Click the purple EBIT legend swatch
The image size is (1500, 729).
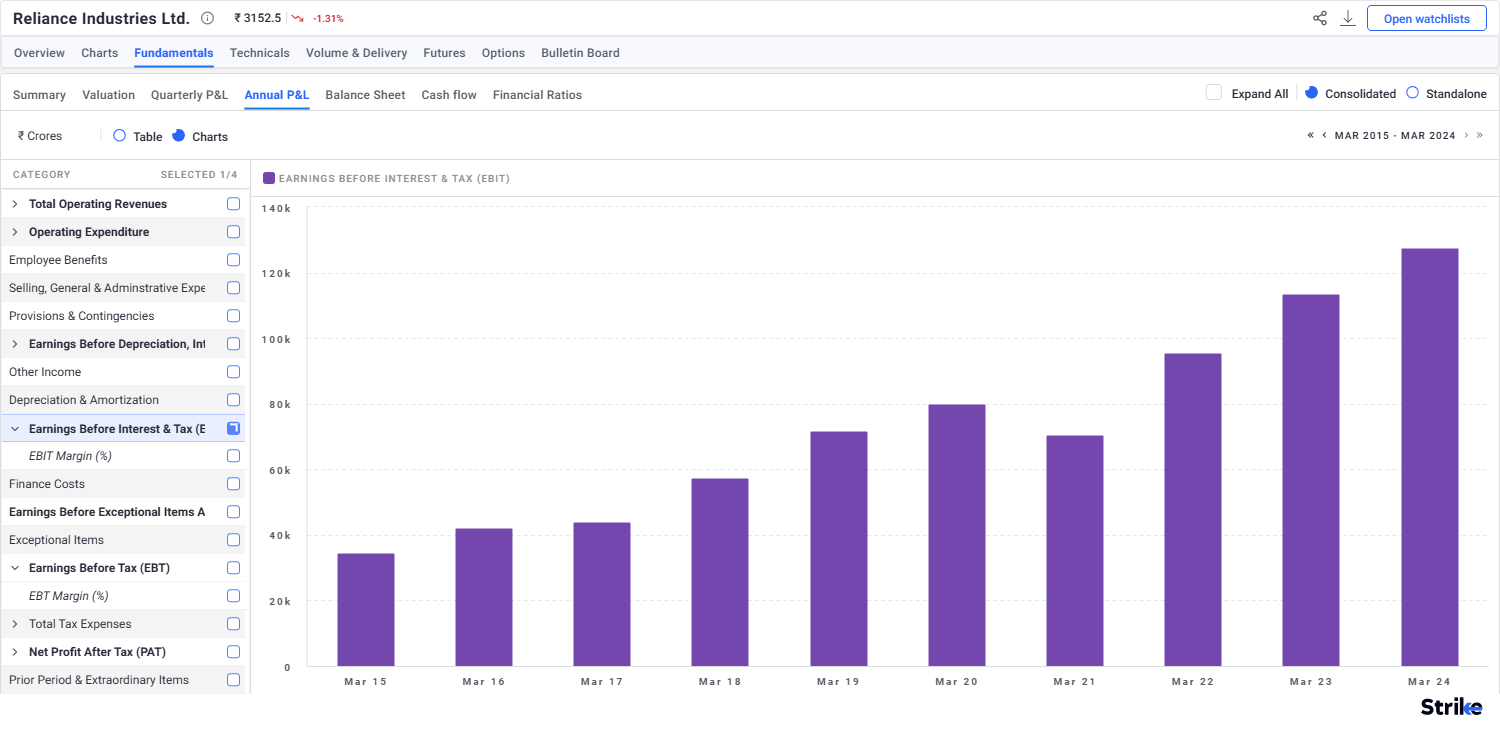(x=269, y=178)
